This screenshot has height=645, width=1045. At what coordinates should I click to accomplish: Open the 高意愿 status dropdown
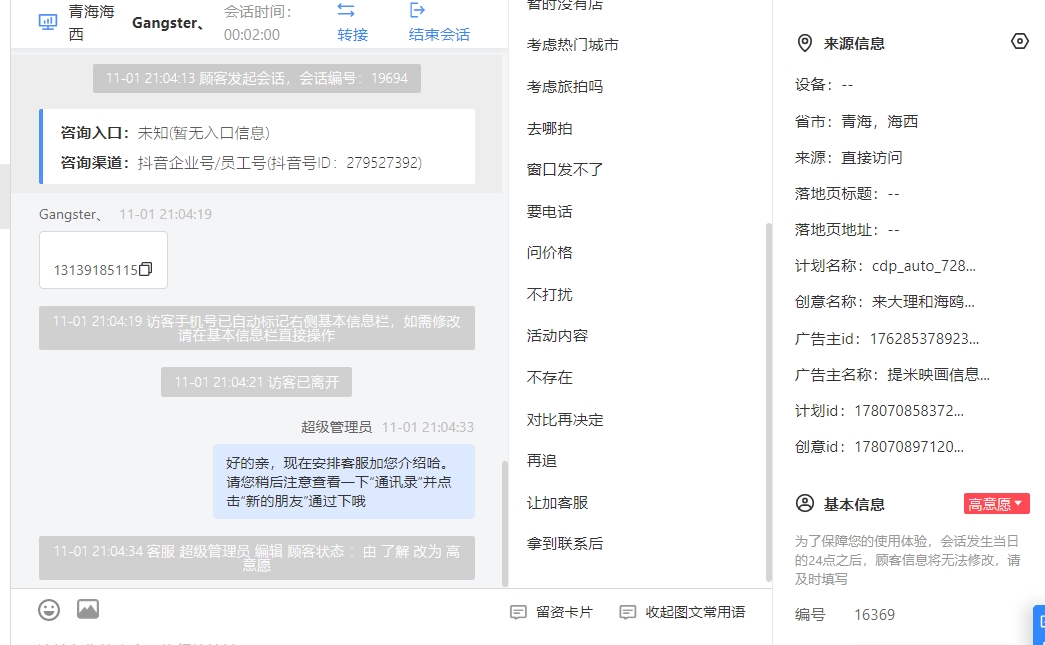pyautogui.click(x=996, y=504)
